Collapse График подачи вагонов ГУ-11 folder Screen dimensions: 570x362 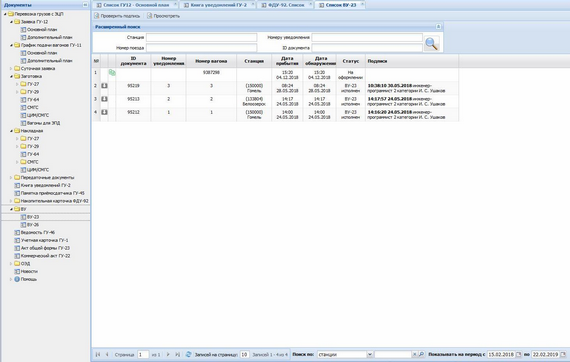point(11,45)
